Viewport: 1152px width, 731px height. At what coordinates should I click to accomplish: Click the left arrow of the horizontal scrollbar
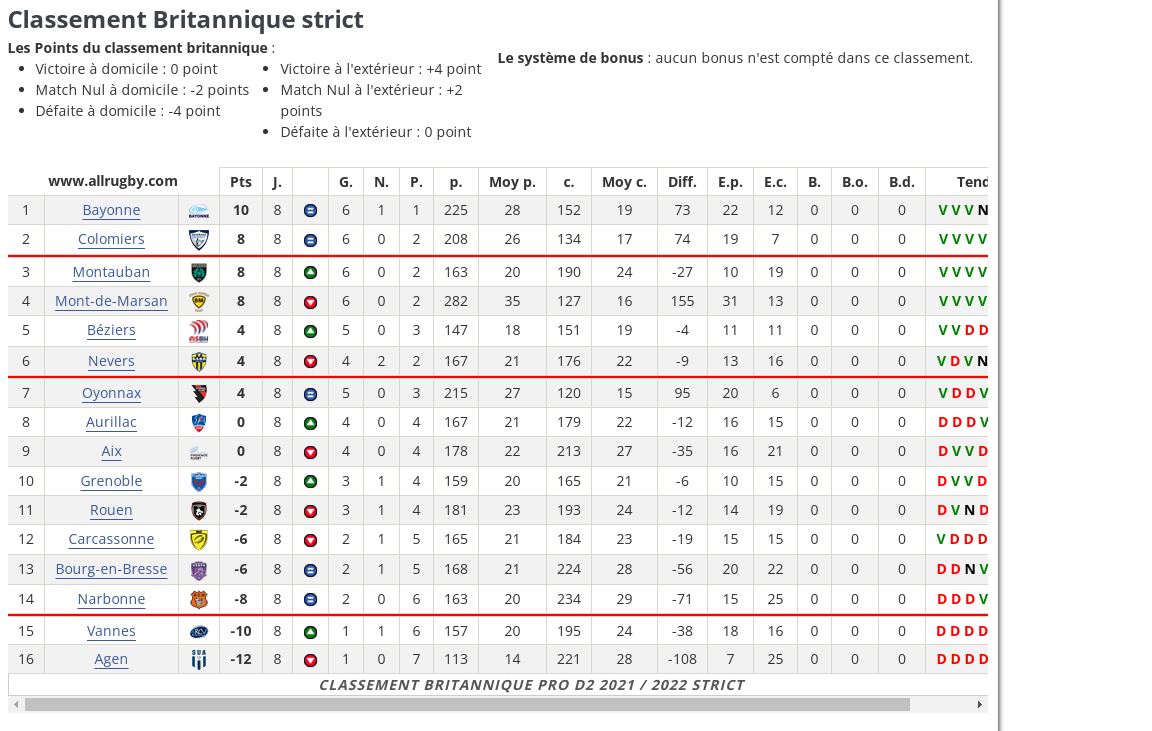coord(16,704)
